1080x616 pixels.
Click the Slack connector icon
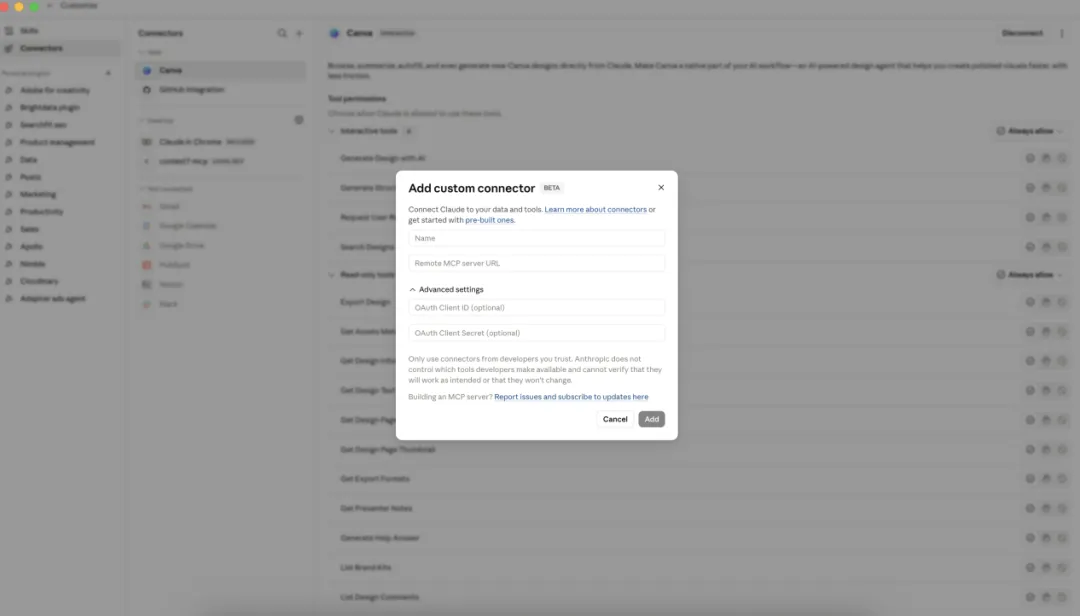[x=147, y=304]
